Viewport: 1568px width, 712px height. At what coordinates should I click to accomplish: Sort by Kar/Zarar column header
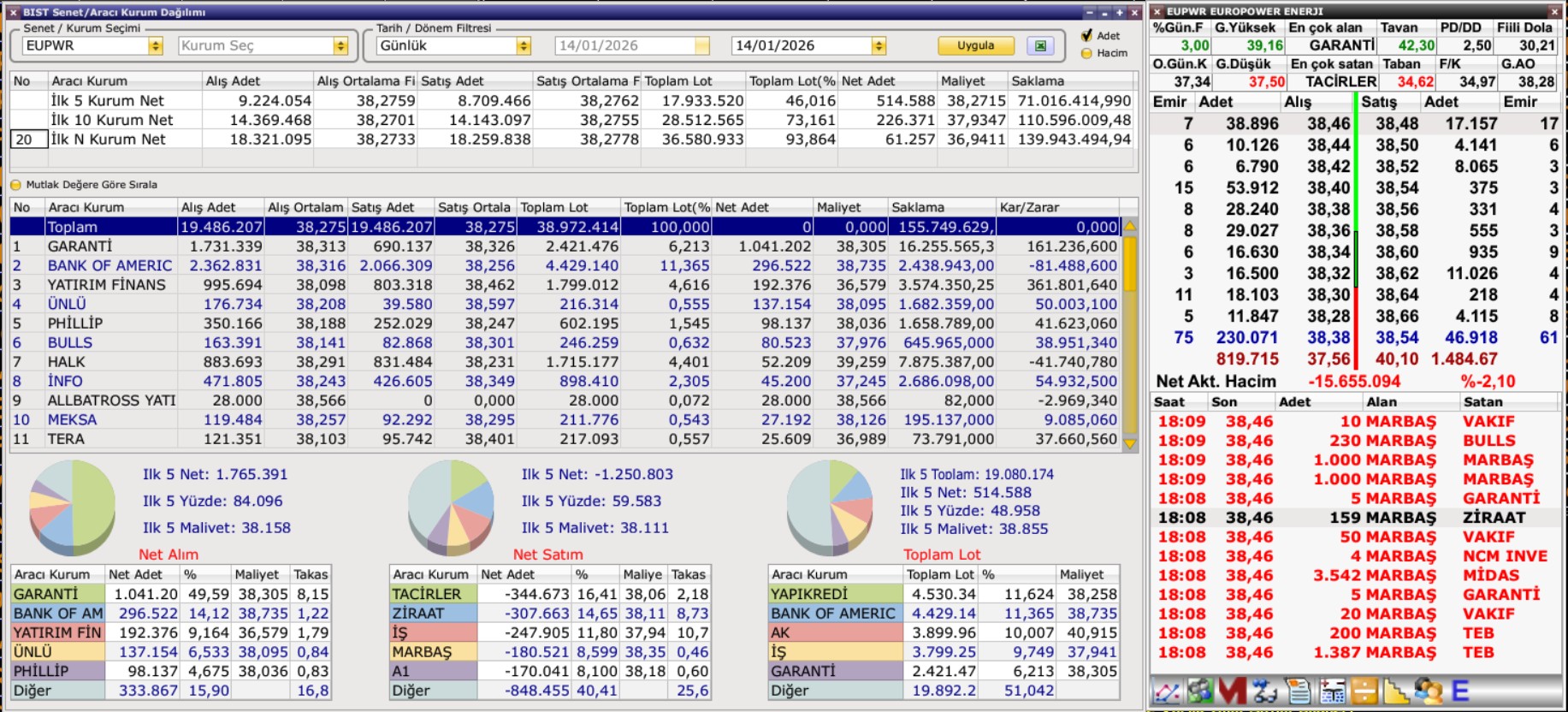tap(1057, 207)
